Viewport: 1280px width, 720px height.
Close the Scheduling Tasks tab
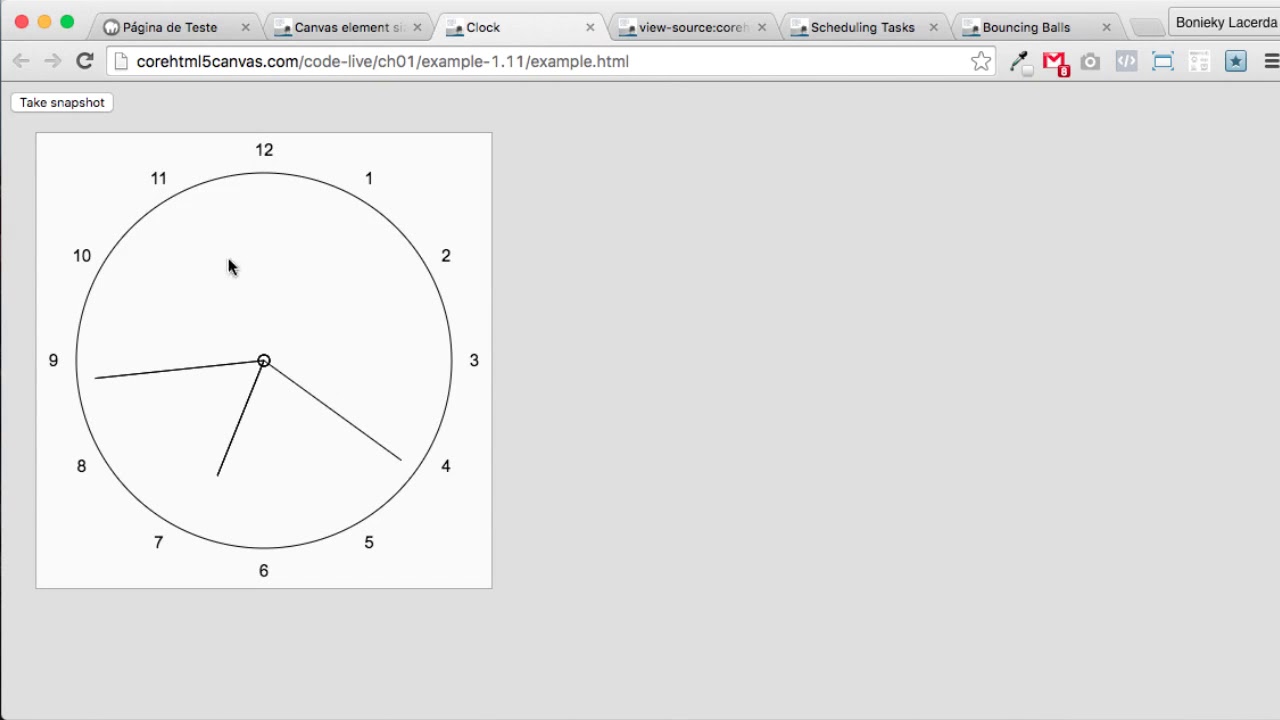934,28
